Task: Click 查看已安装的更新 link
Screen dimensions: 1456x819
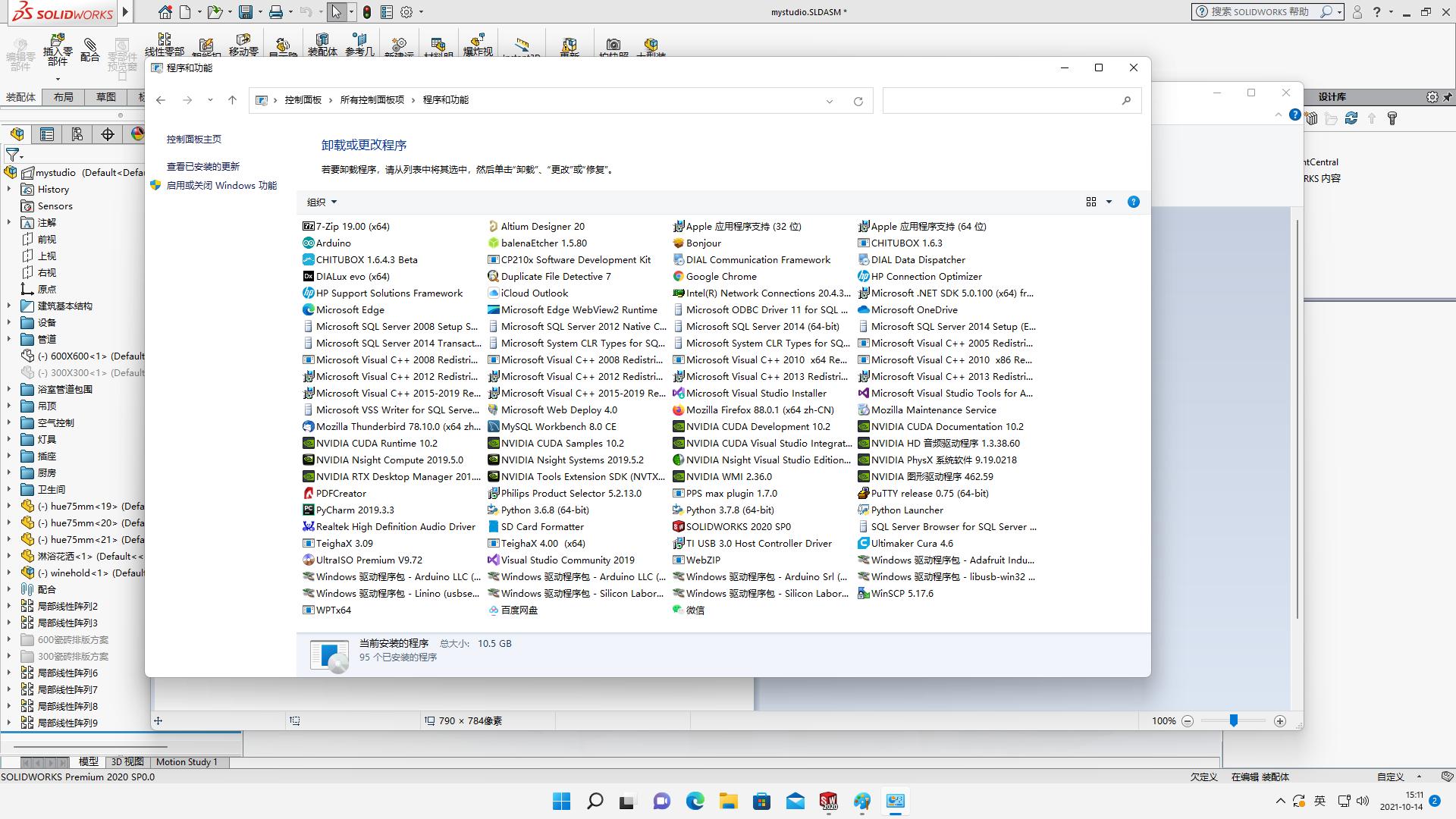Action: 203,166
